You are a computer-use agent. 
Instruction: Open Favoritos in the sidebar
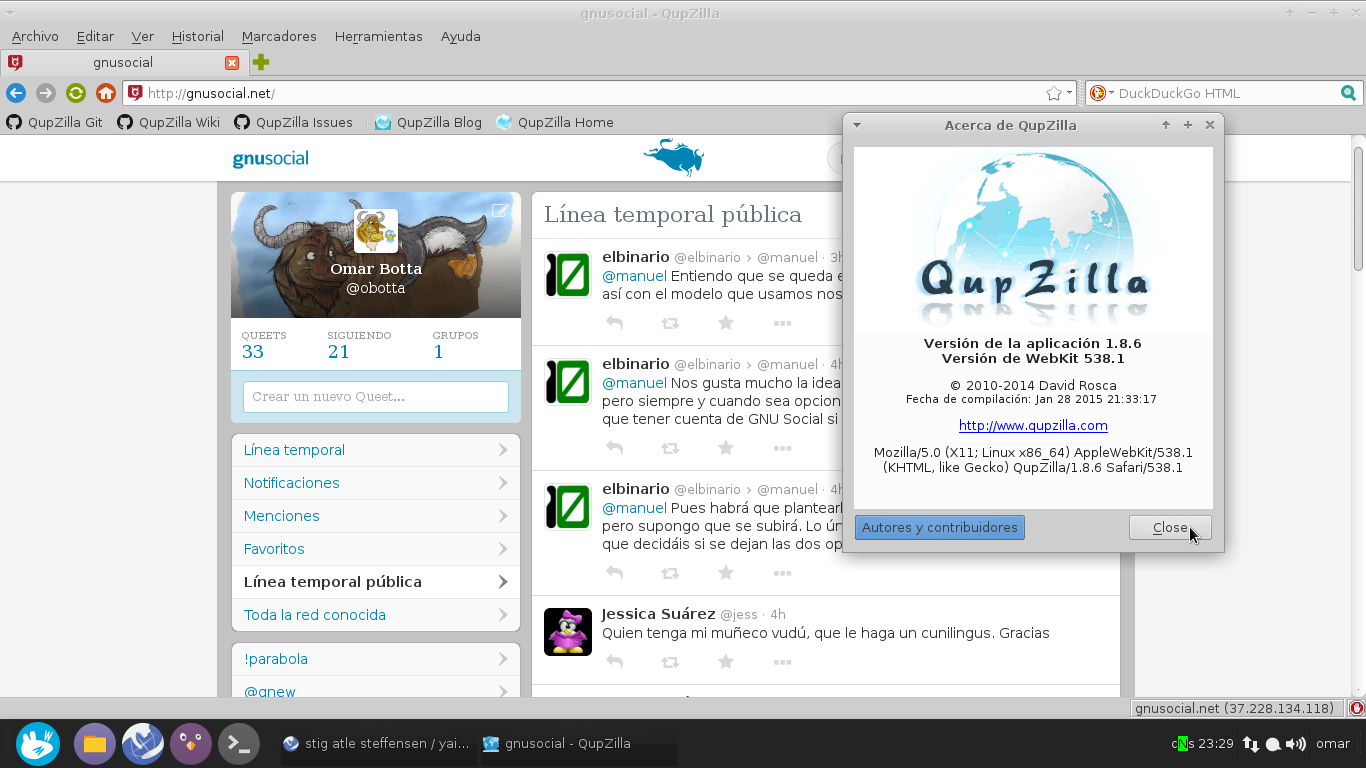tap(376, 549)
